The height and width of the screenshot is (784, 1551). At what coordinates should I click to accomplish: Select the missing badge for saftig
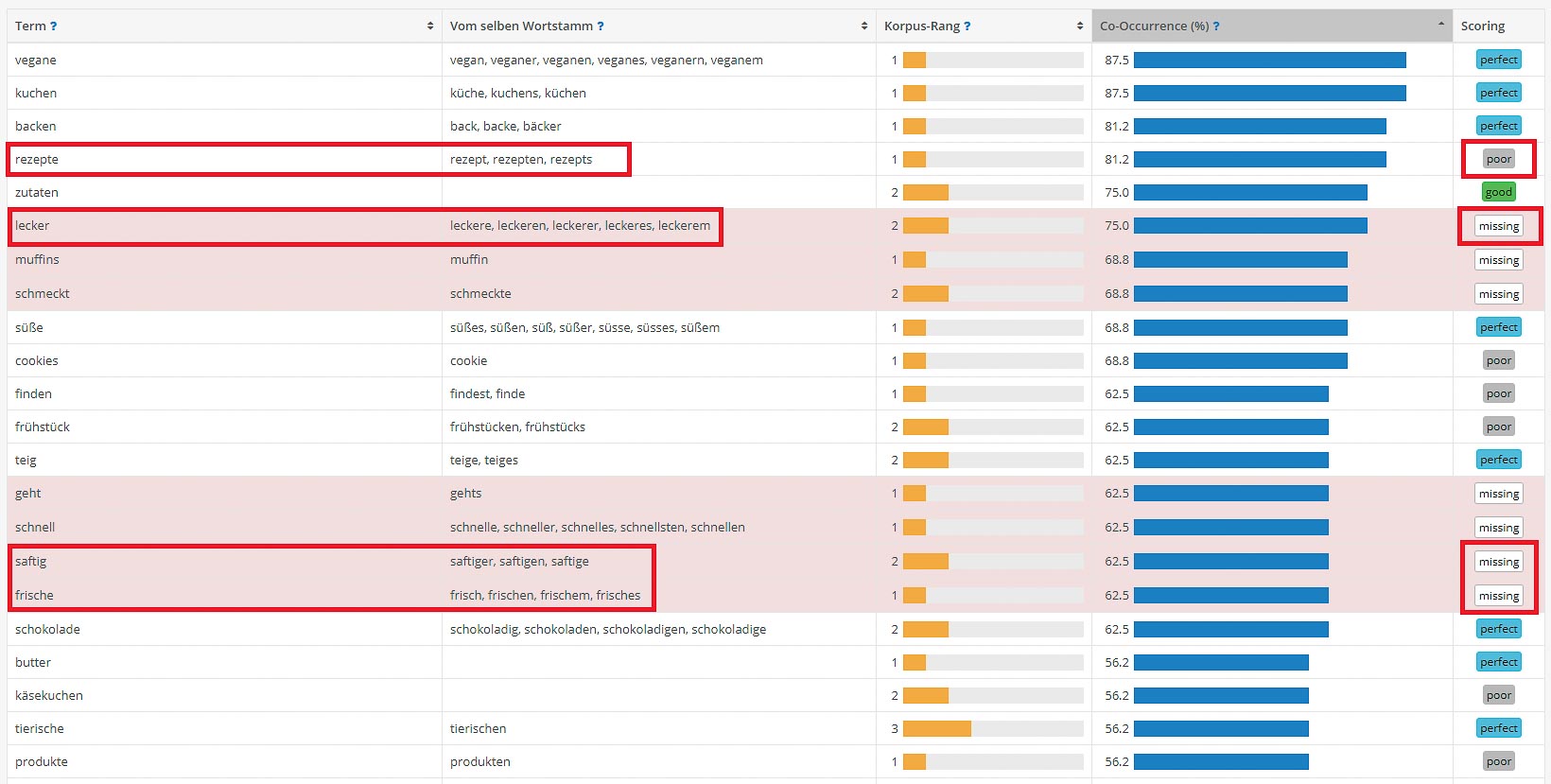(1499, 562)
